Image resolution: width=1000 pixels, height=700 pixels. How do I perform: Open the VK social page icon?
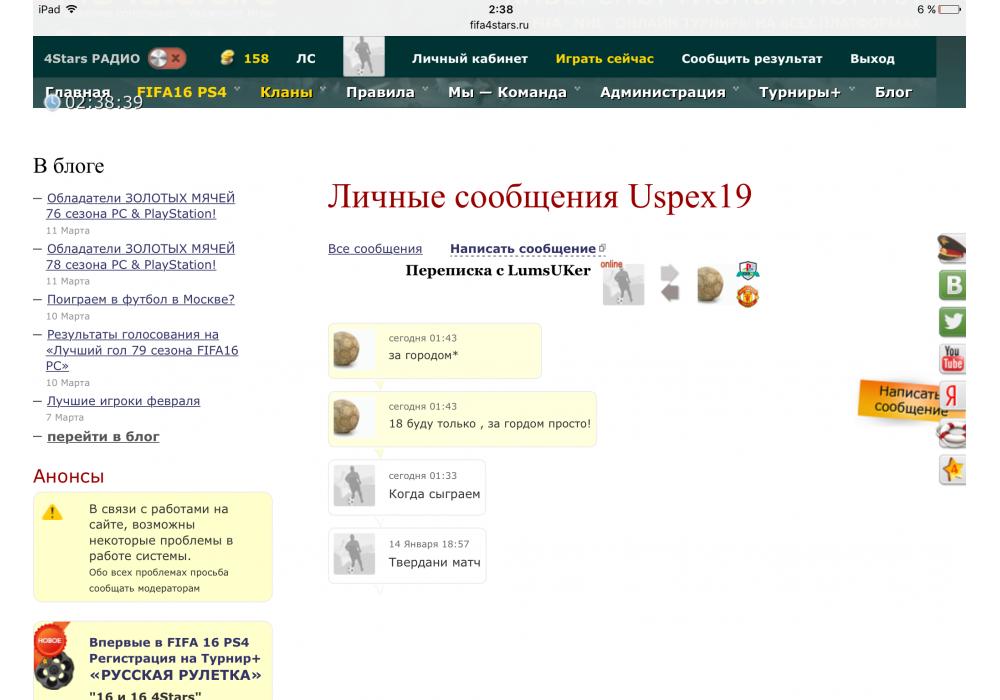(953, 285)
